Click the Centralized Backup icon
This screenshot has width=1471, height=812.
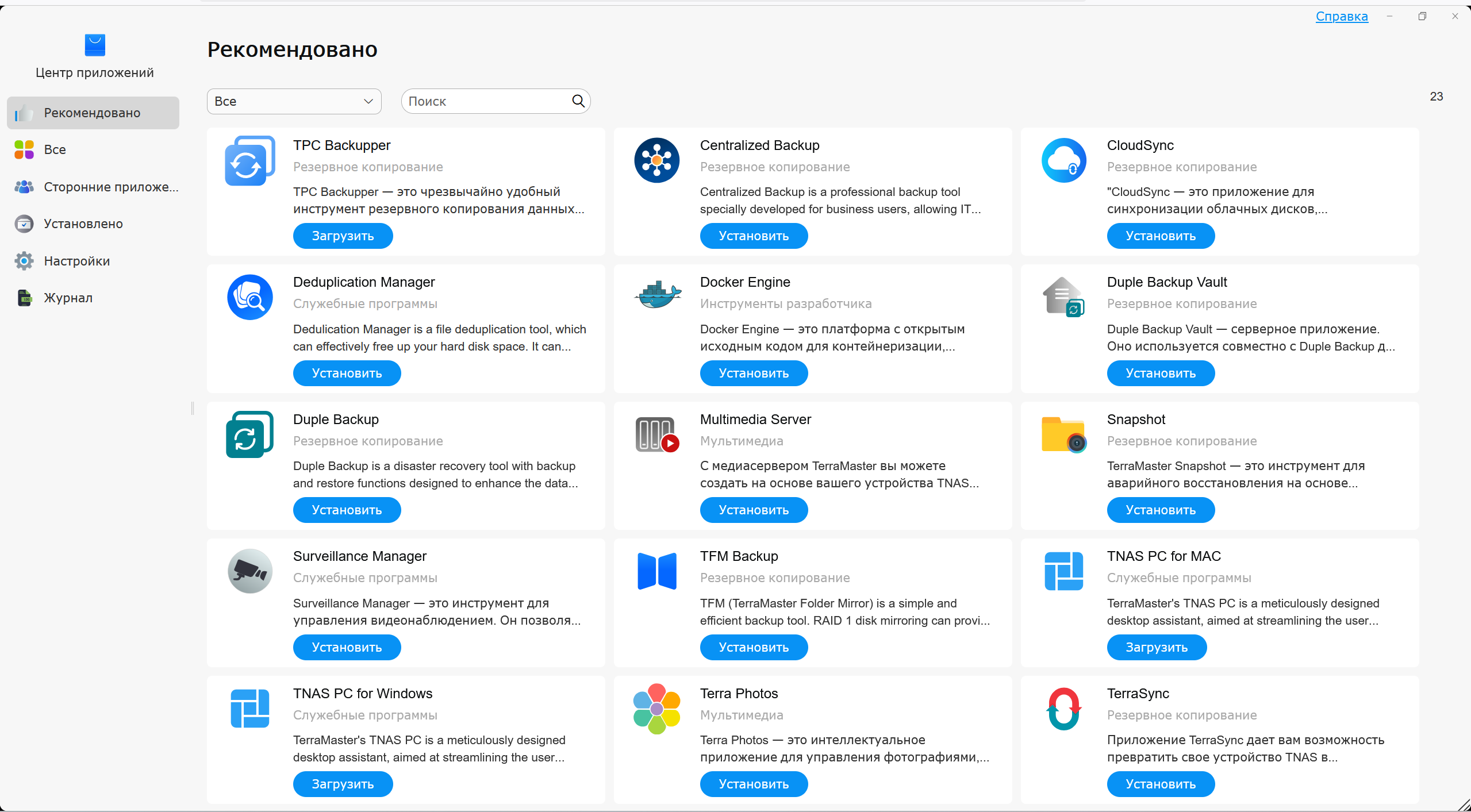[657, 160]
